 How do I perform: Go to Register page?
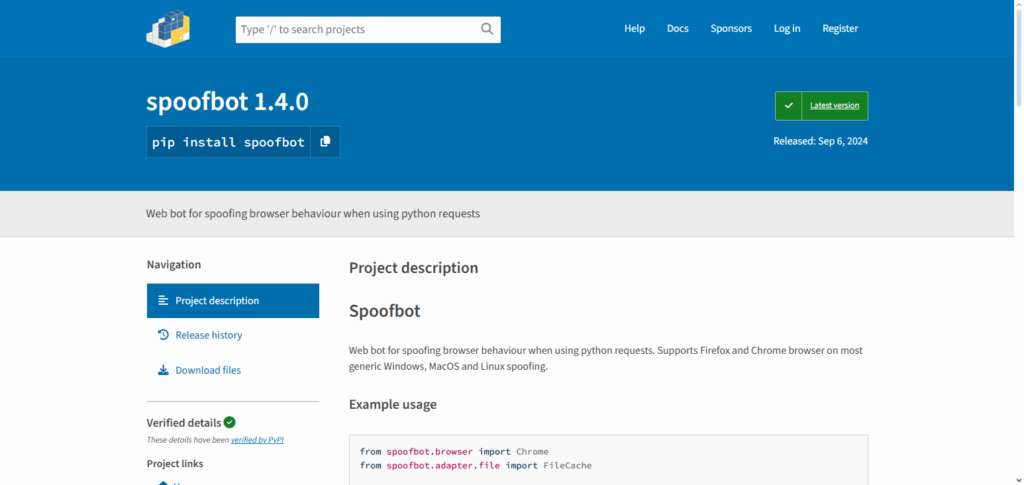pyautogui.click(x=840, y=29)
